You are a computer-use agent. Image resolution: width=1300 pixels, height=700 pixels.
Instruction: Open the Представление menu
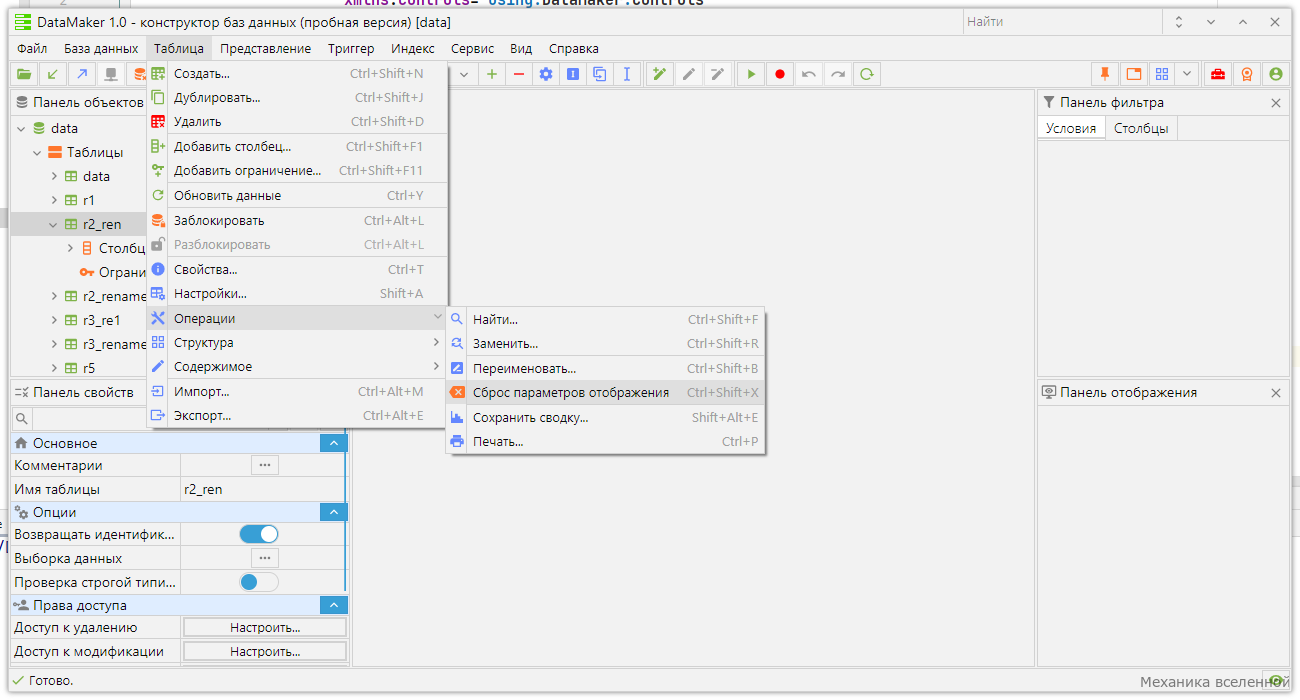click(265, 48)
